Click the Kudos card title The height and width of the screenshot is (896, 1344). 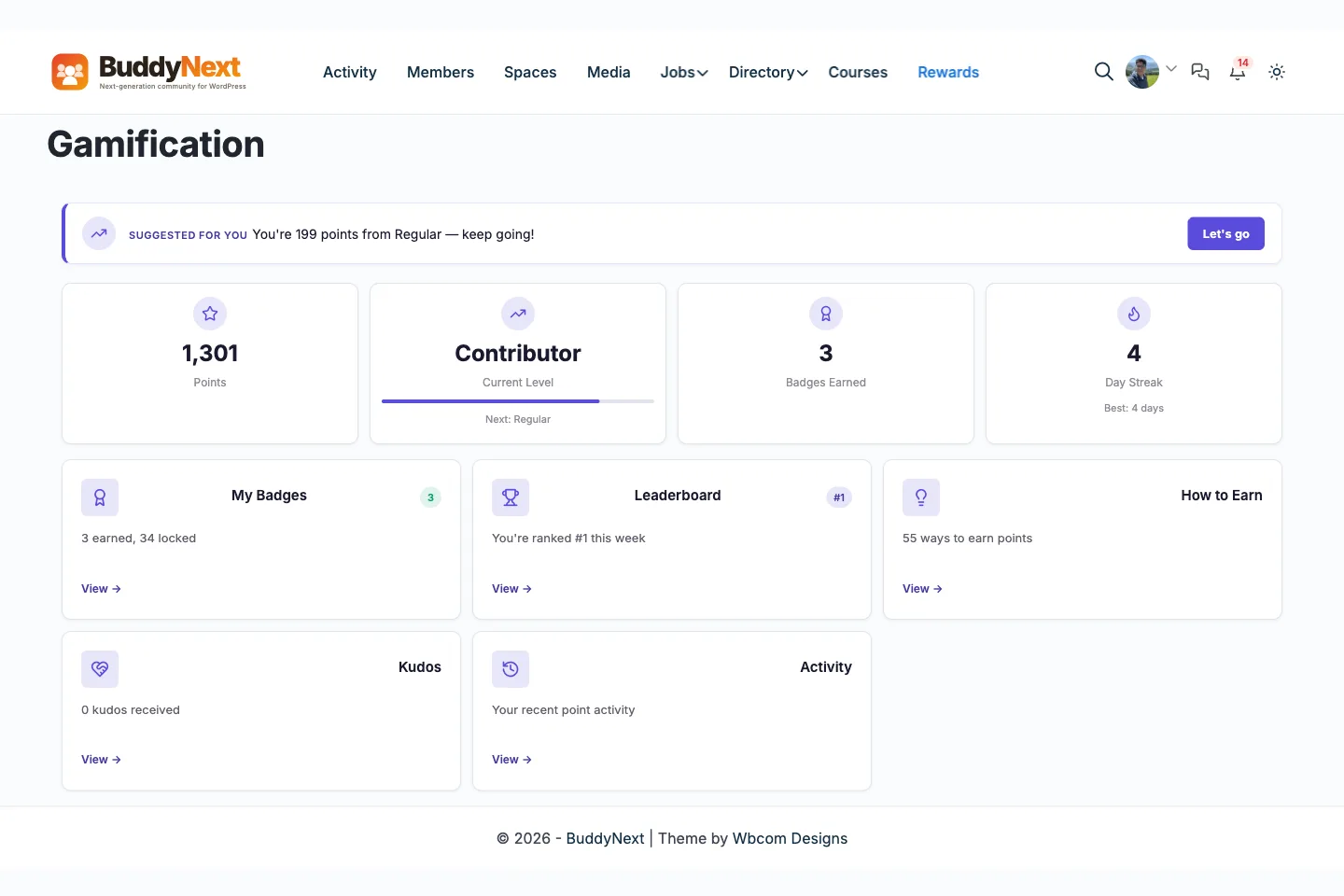click(420, 667)
